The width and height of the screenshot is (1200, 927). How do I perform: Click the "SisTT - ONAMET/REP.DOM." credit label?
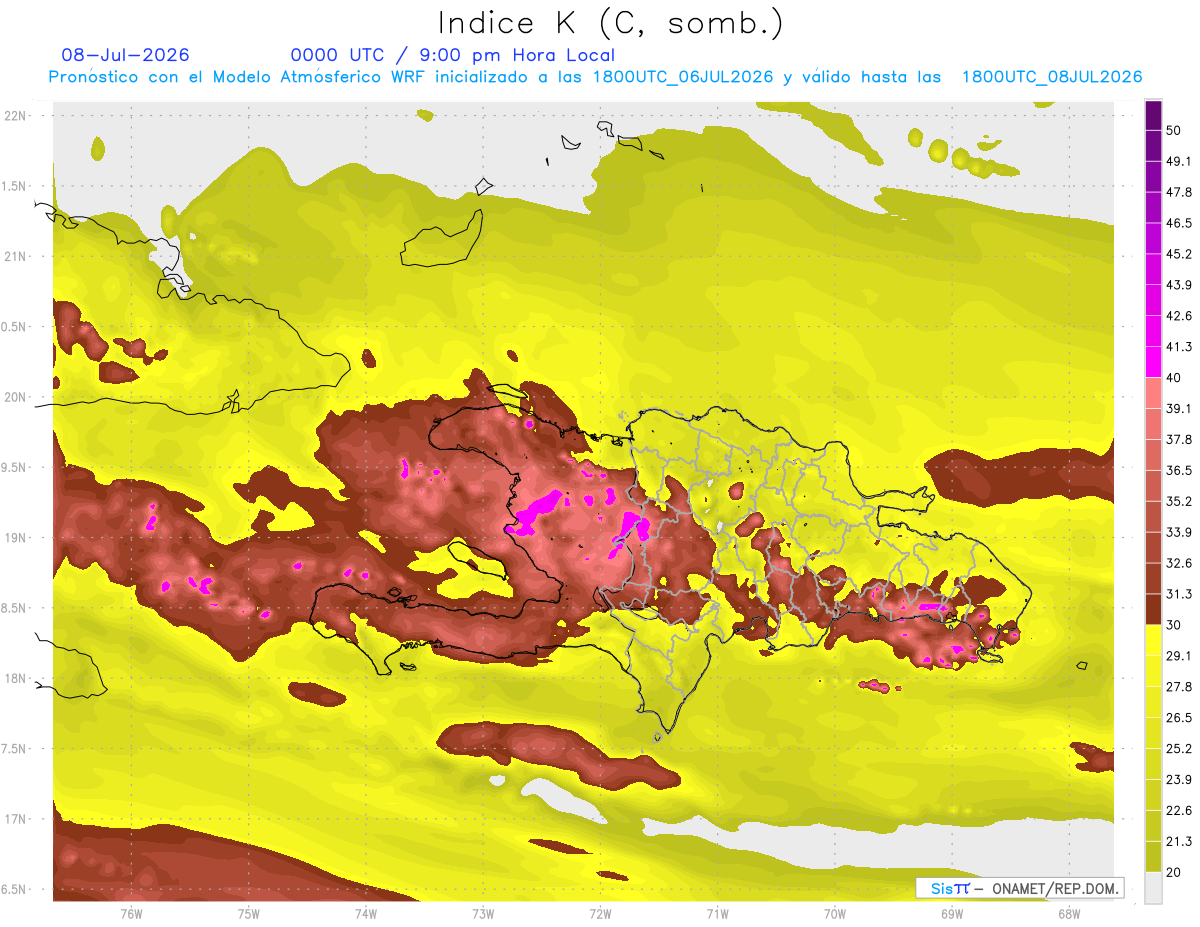pyautogui.click(x=1021, y=888)
